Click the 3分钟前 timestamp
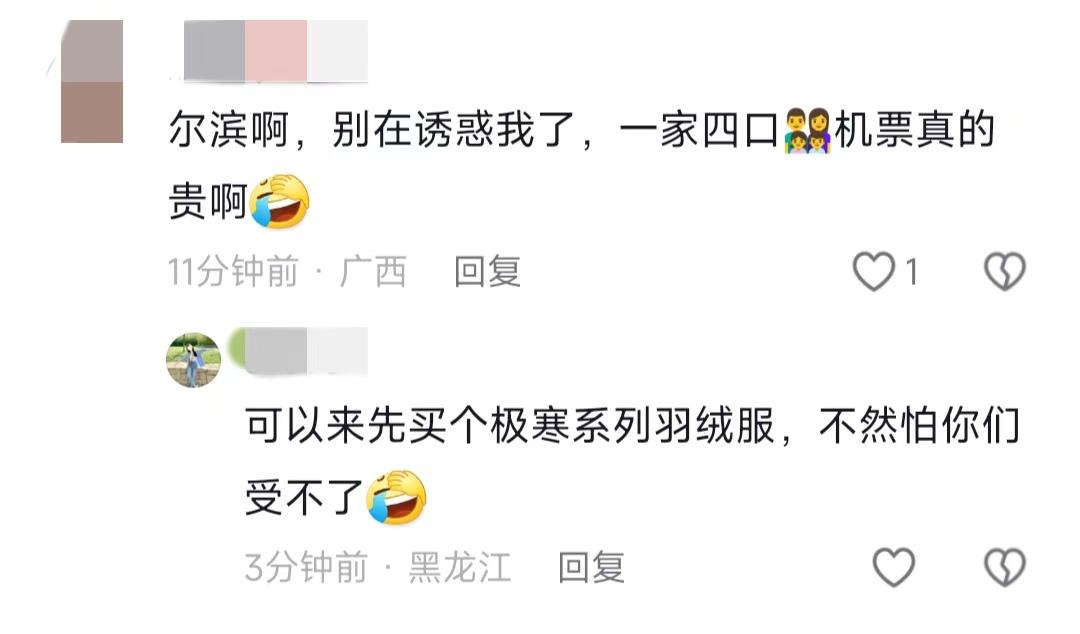 (306, 567)
